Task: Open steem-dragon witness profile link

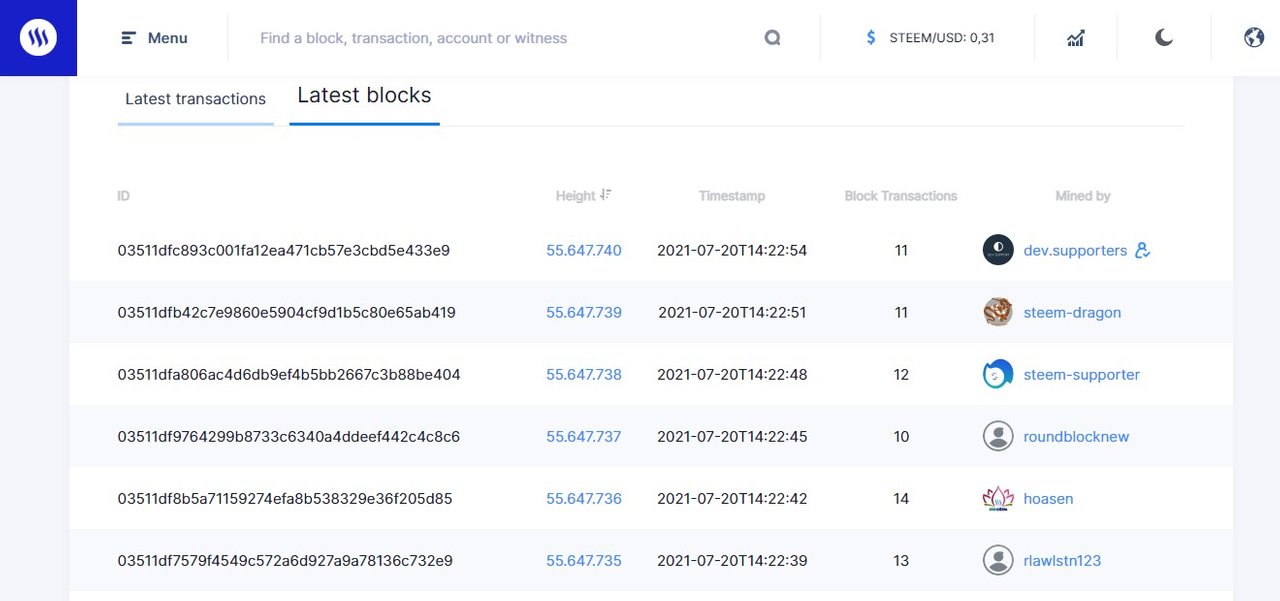Action: click(x=1072, y=313)
